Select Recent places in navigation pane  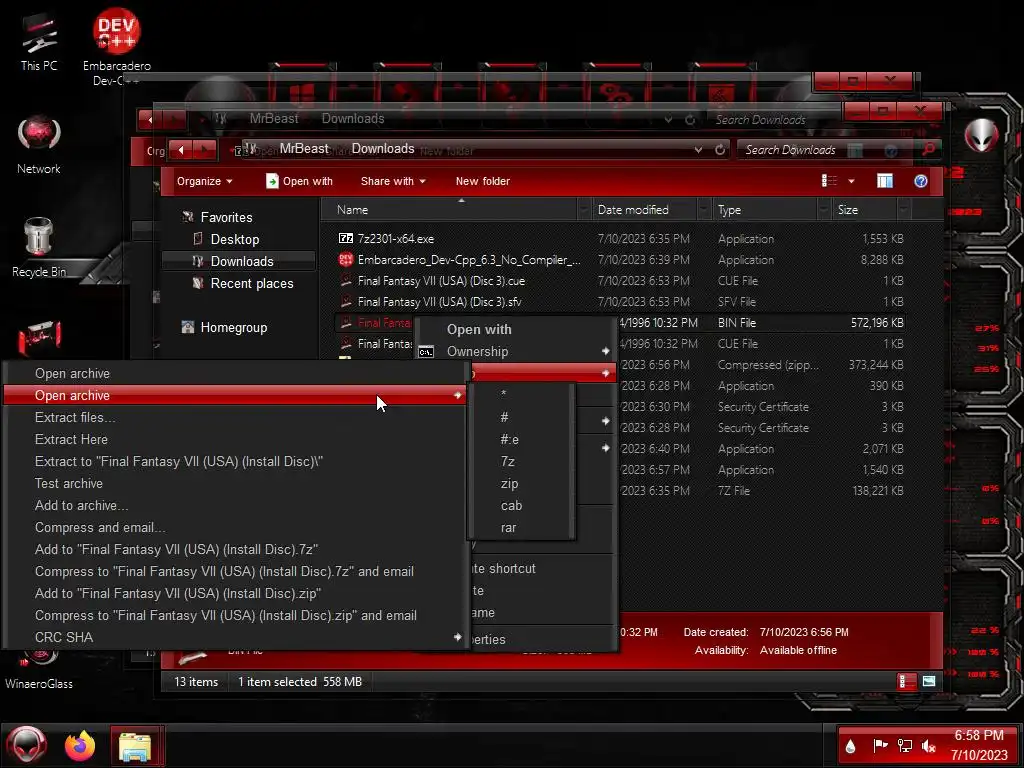click(x=251, y=283)
